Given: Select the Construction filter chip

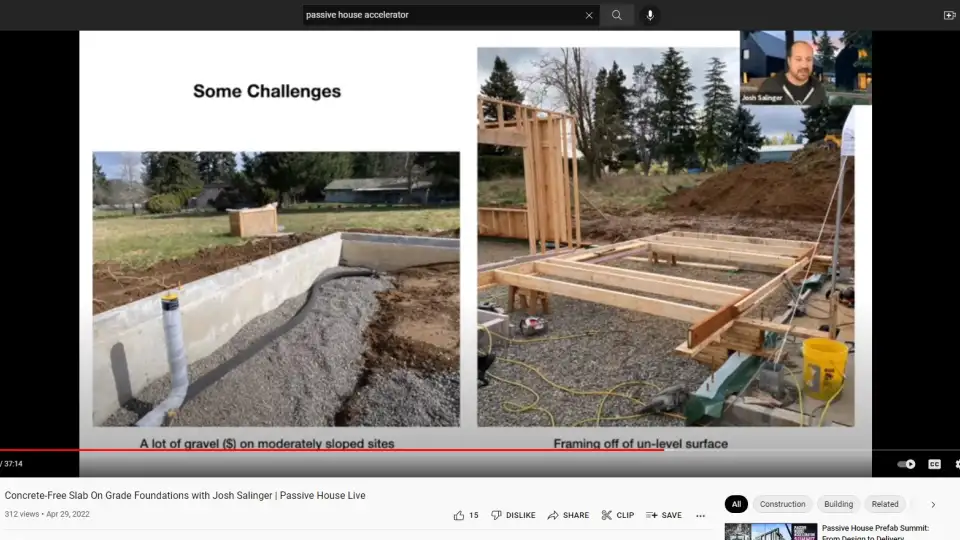Looking at the screenshot, I should 782,505.
